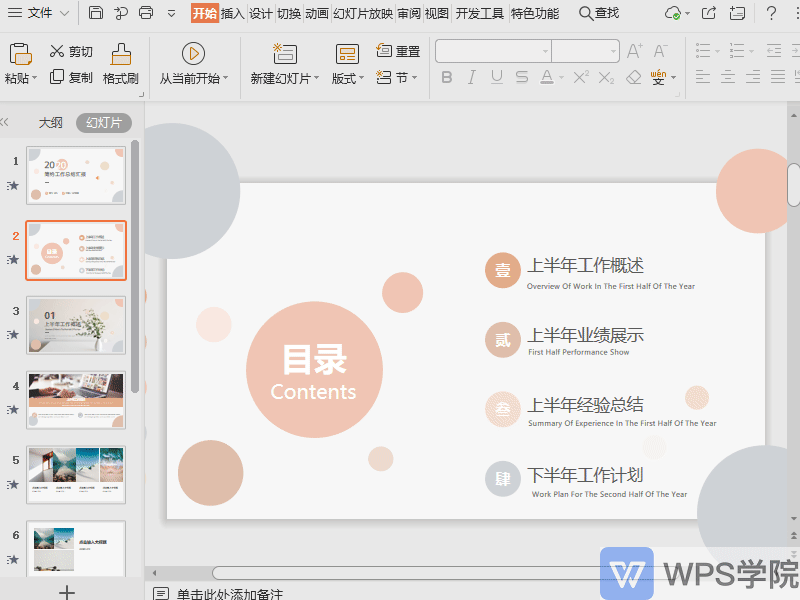Click the Cut (剪切) icon
800x600 pixels.
point(58,52)
